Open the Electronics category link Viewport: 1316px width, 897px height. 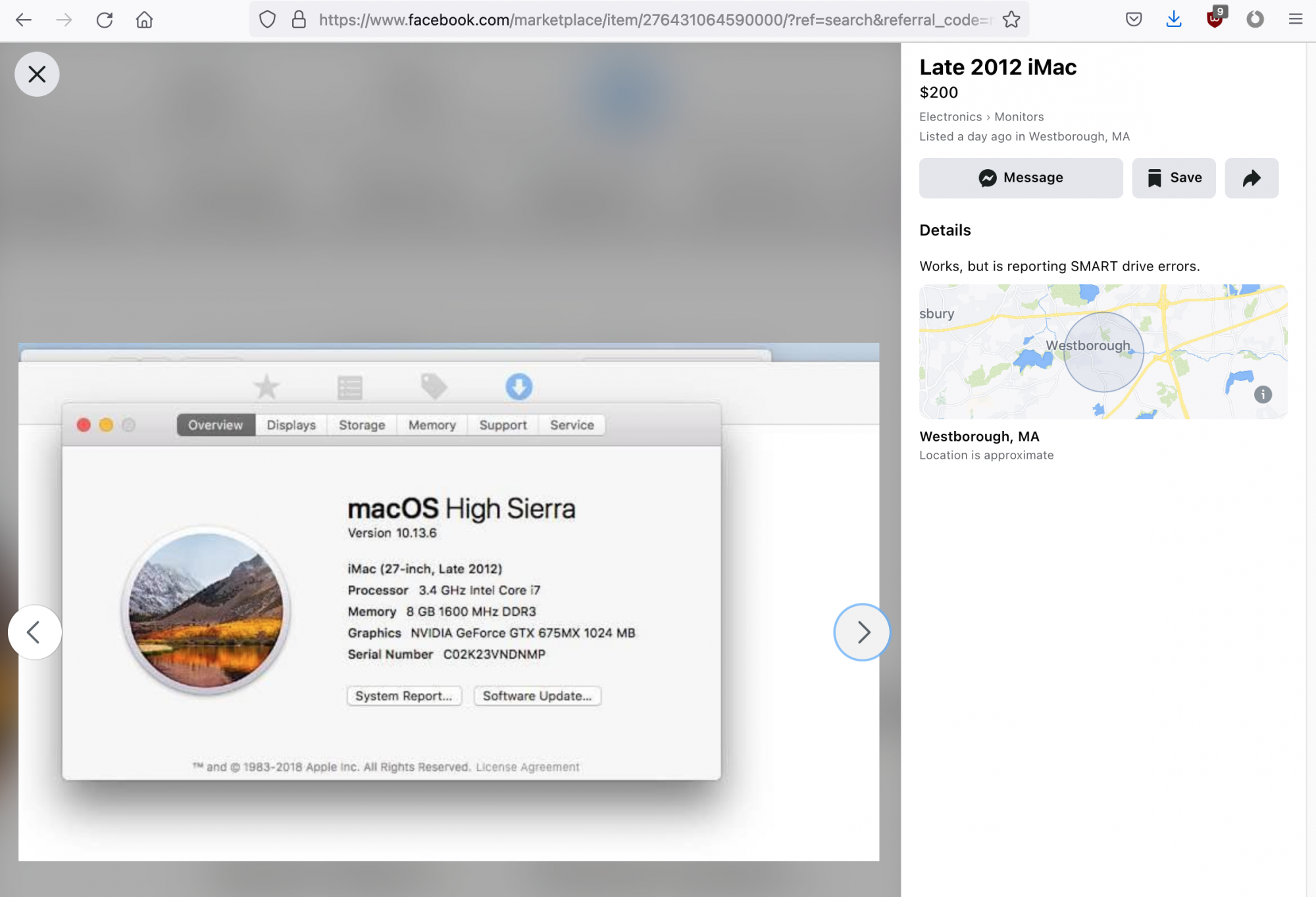(950, 116)
